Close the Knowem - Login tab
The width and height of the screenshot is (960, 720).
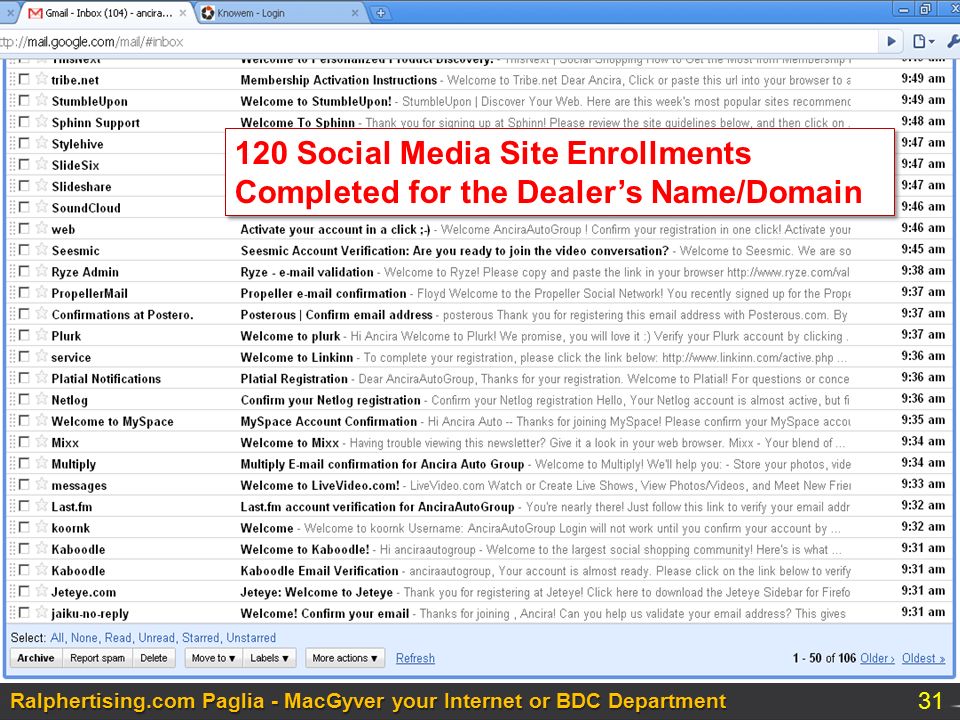tap(355, 13)
